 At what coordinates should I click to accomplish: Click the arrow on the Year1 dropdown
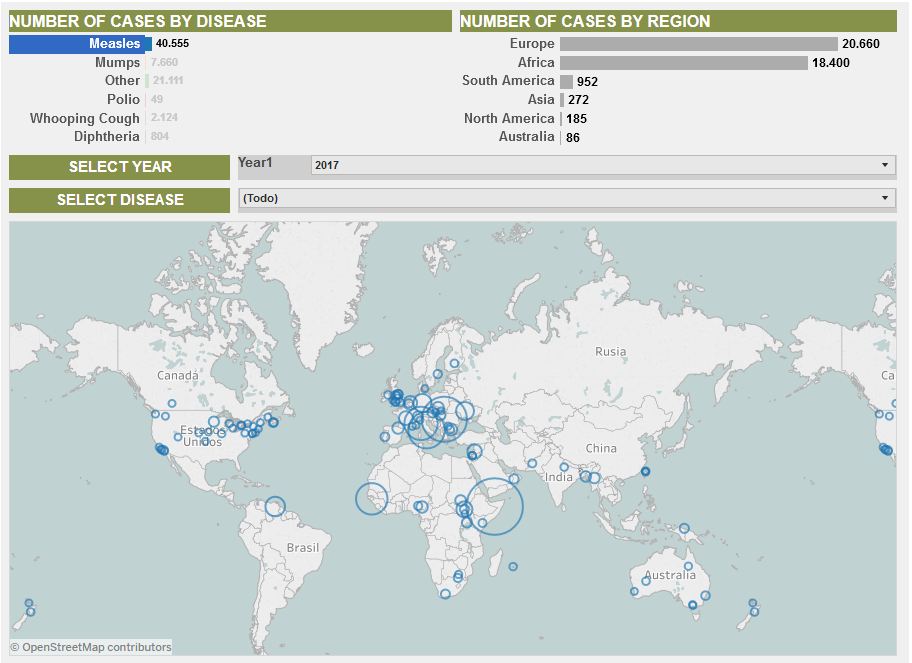(885, 166)
